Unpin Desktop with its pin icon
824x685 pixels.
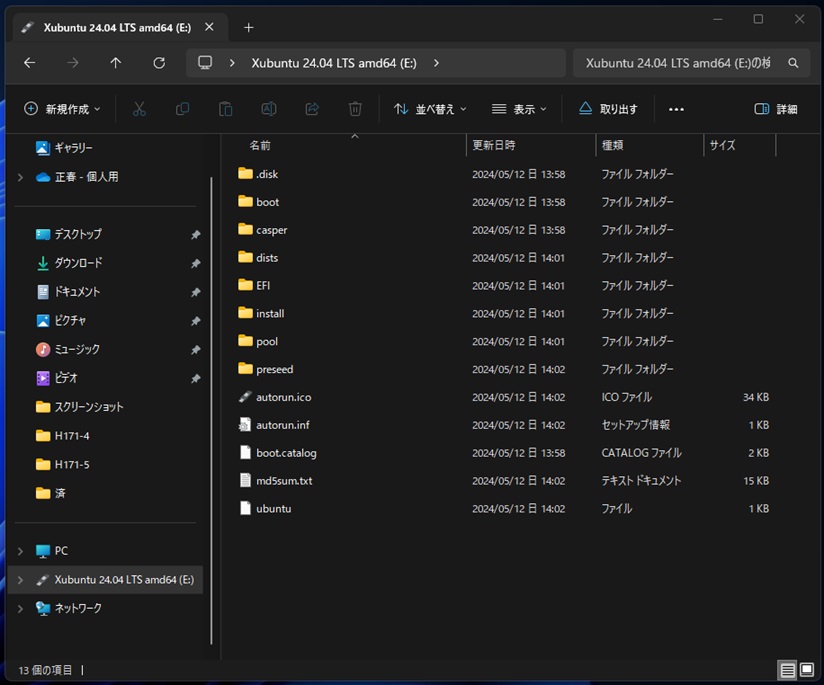click(195, 234)
